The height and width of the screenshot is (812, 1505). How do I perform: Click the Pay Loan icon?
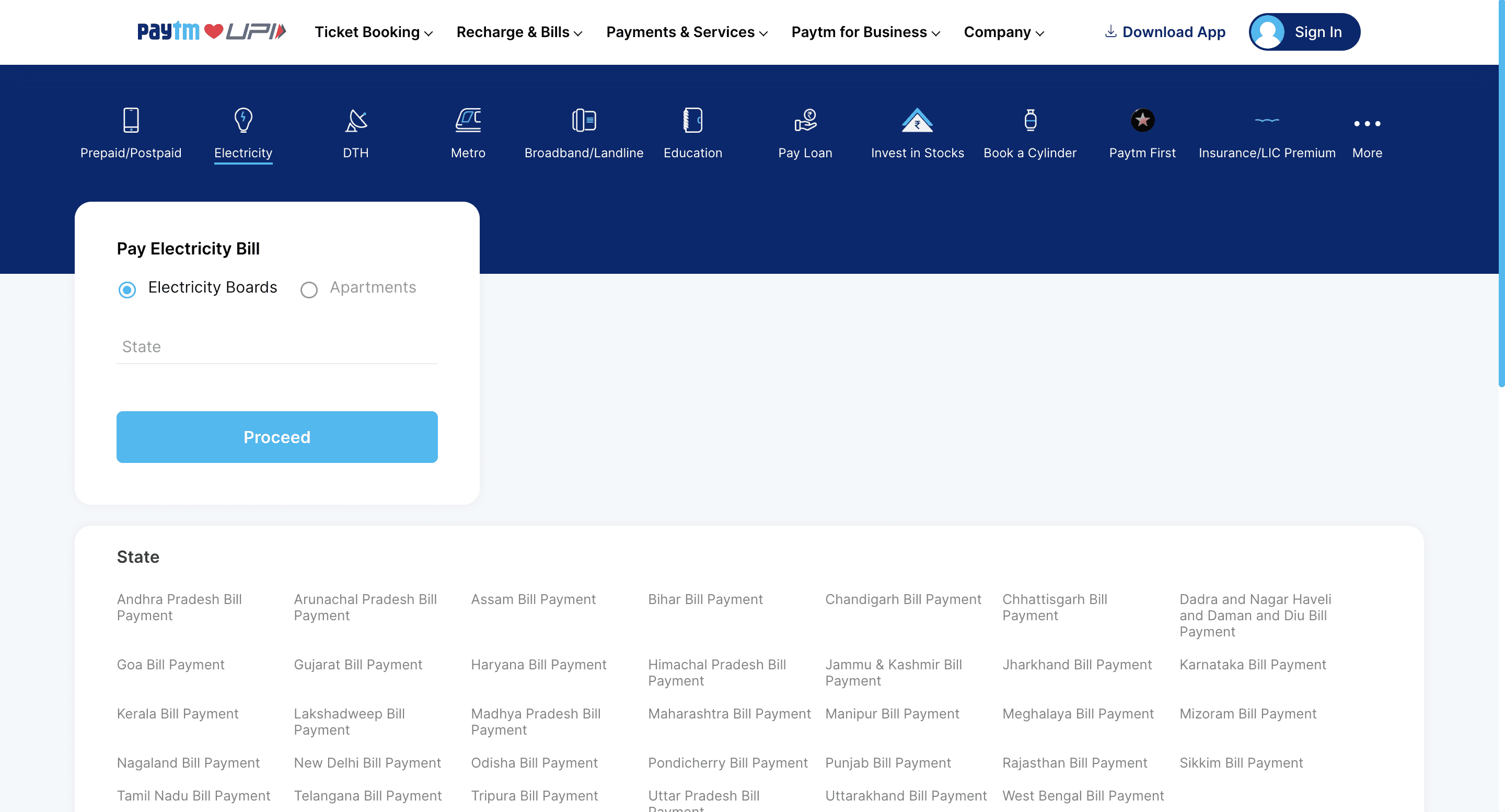pos(805,120)
